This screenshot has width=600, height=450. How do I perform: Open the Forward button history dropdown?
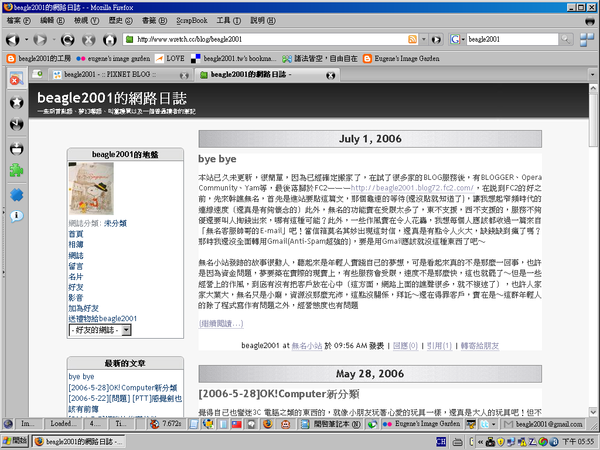[54, 39]
